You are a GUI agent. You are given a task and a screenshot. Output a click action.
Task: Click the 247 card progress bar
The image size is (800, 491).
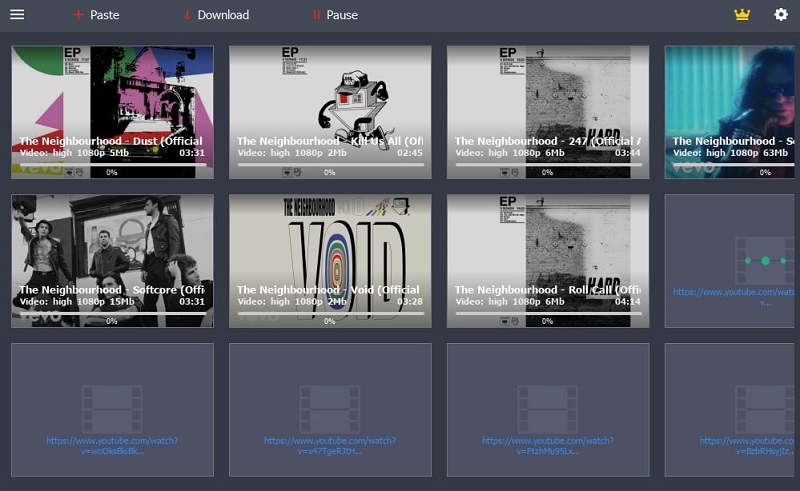coord(548,165)
